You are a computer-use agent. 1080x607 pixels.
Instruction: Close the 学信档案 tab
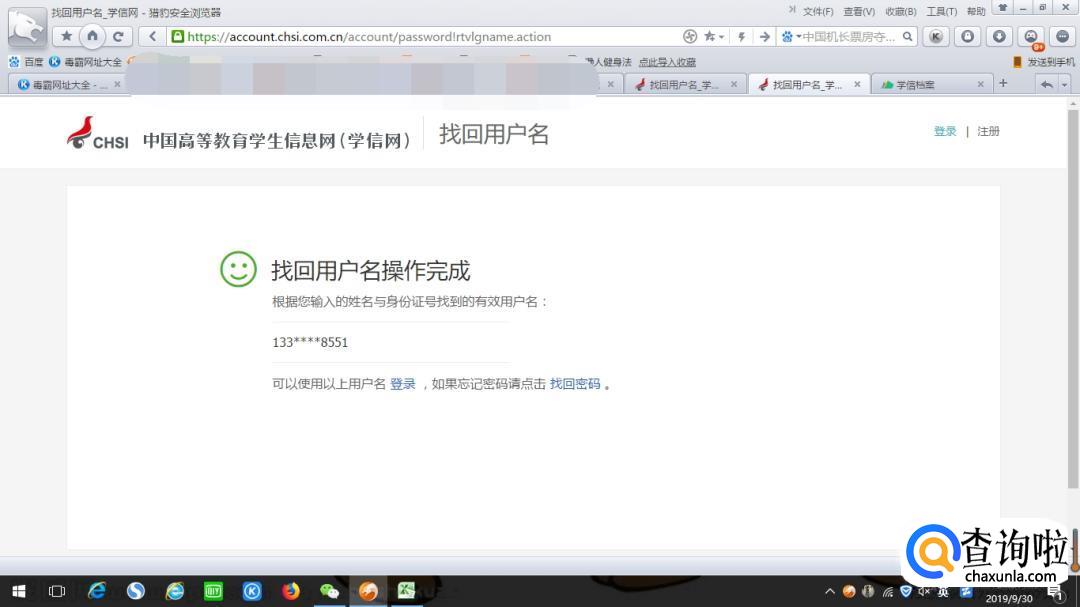click(x=980, y=84)
